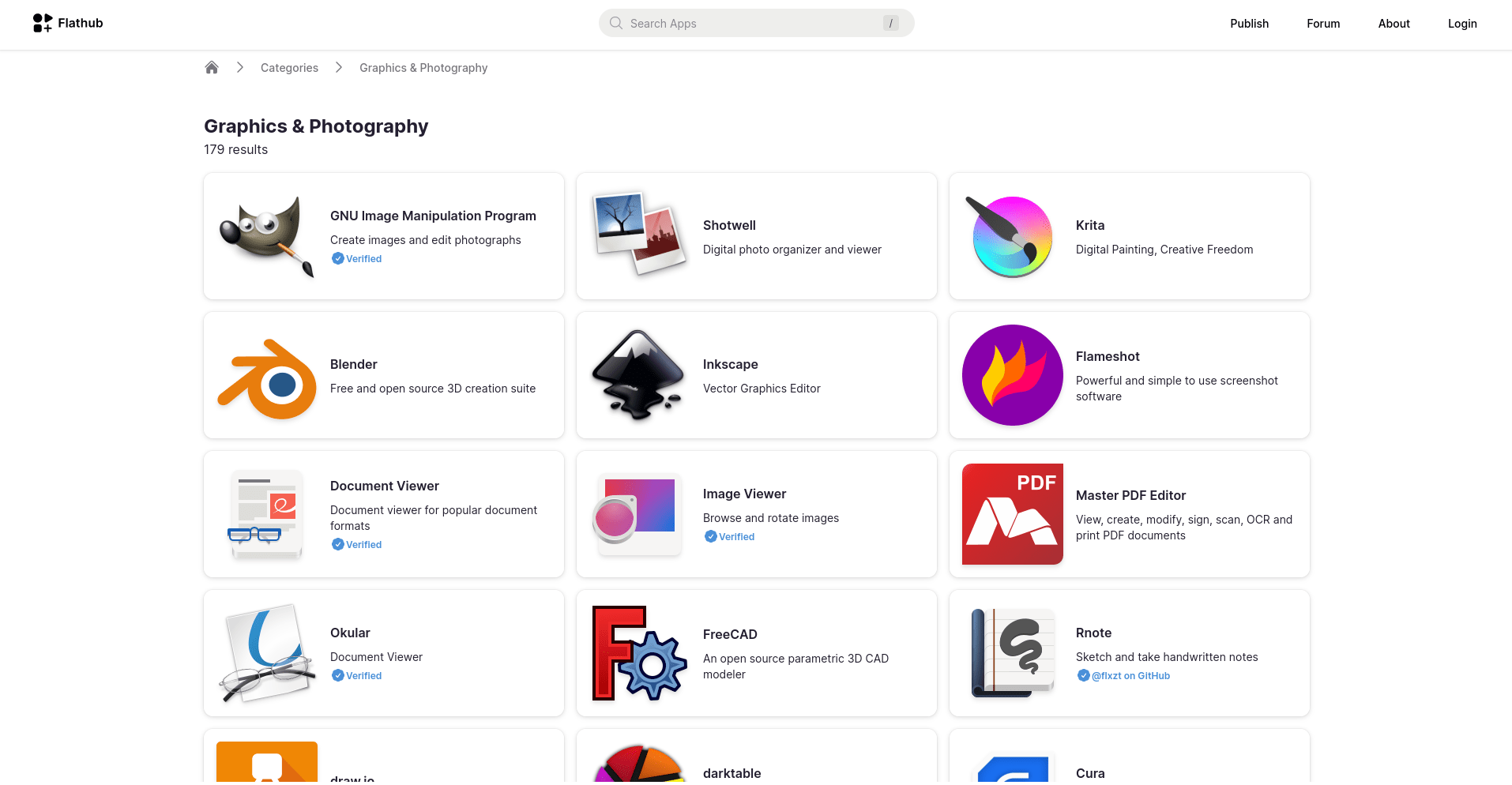
Task: Open the FreeCAD app title
Action: coord(730,634)
